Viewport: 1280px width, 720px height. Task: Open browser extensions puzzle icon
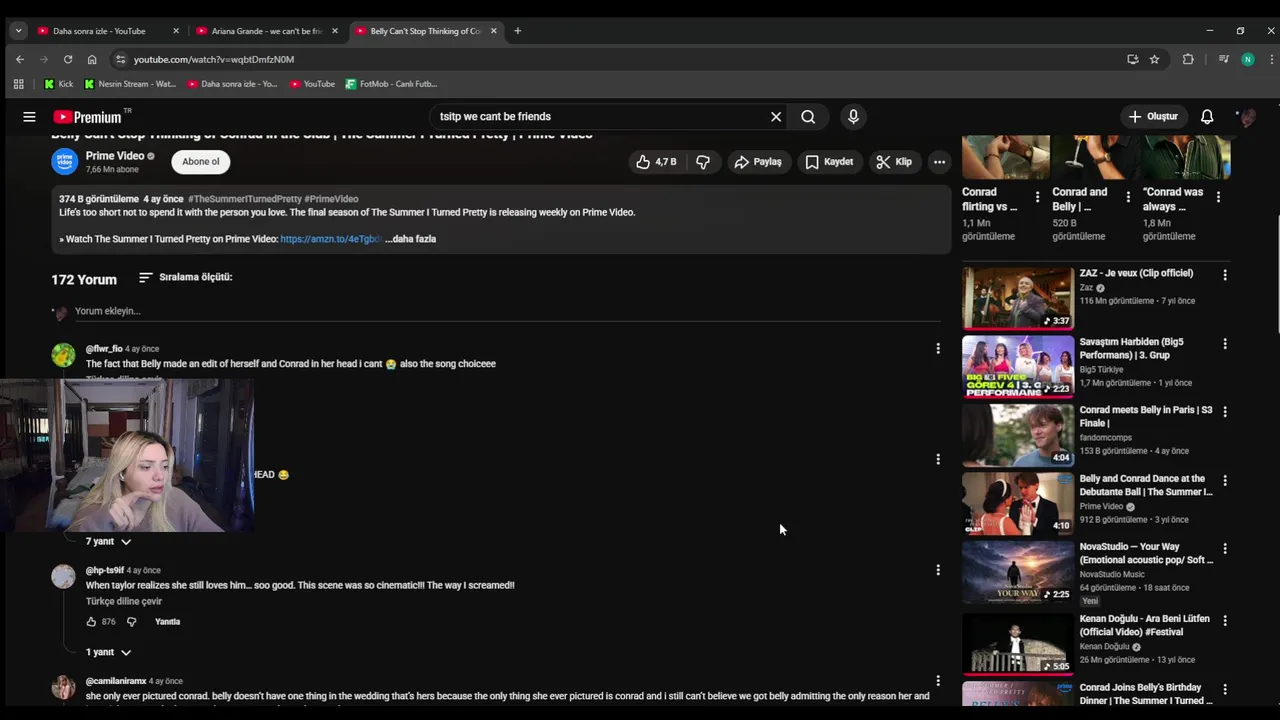1188,59
